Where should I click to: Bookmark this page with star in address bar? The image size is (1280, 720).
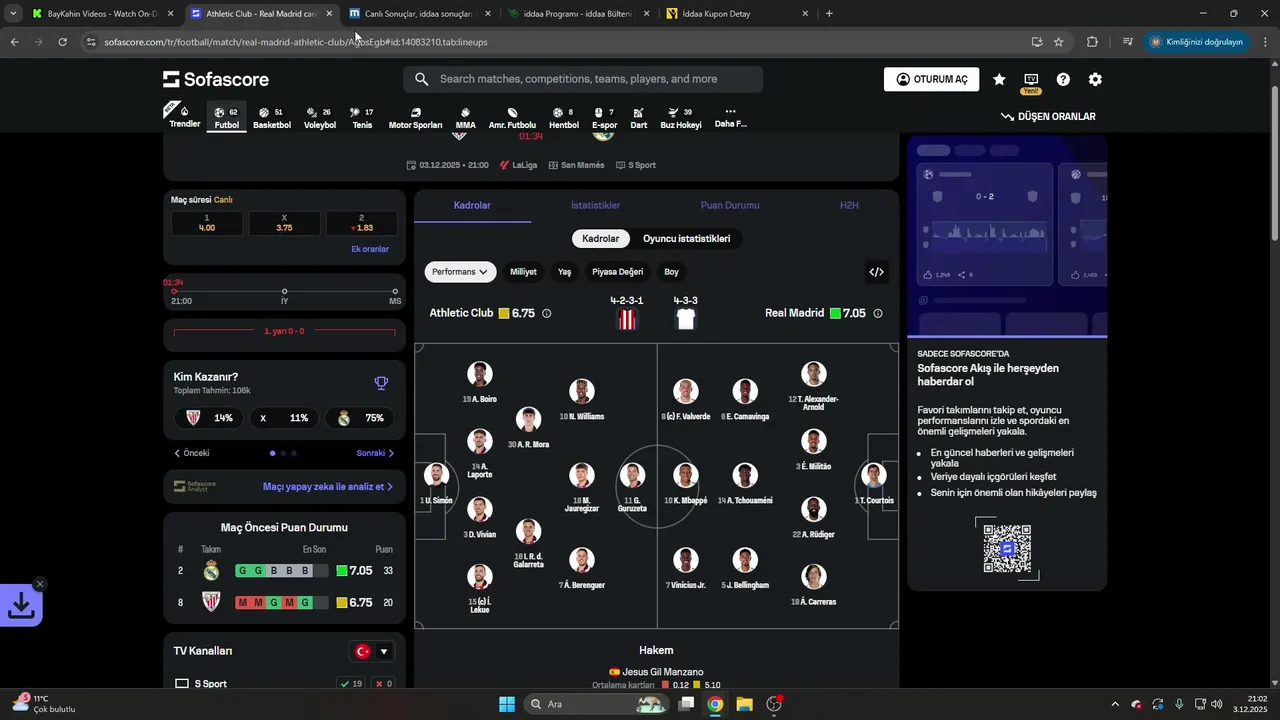click(1058, 42)
